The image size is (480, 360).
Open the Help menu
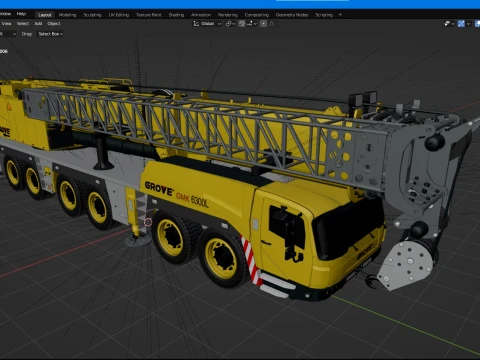[x=21, y=14]
